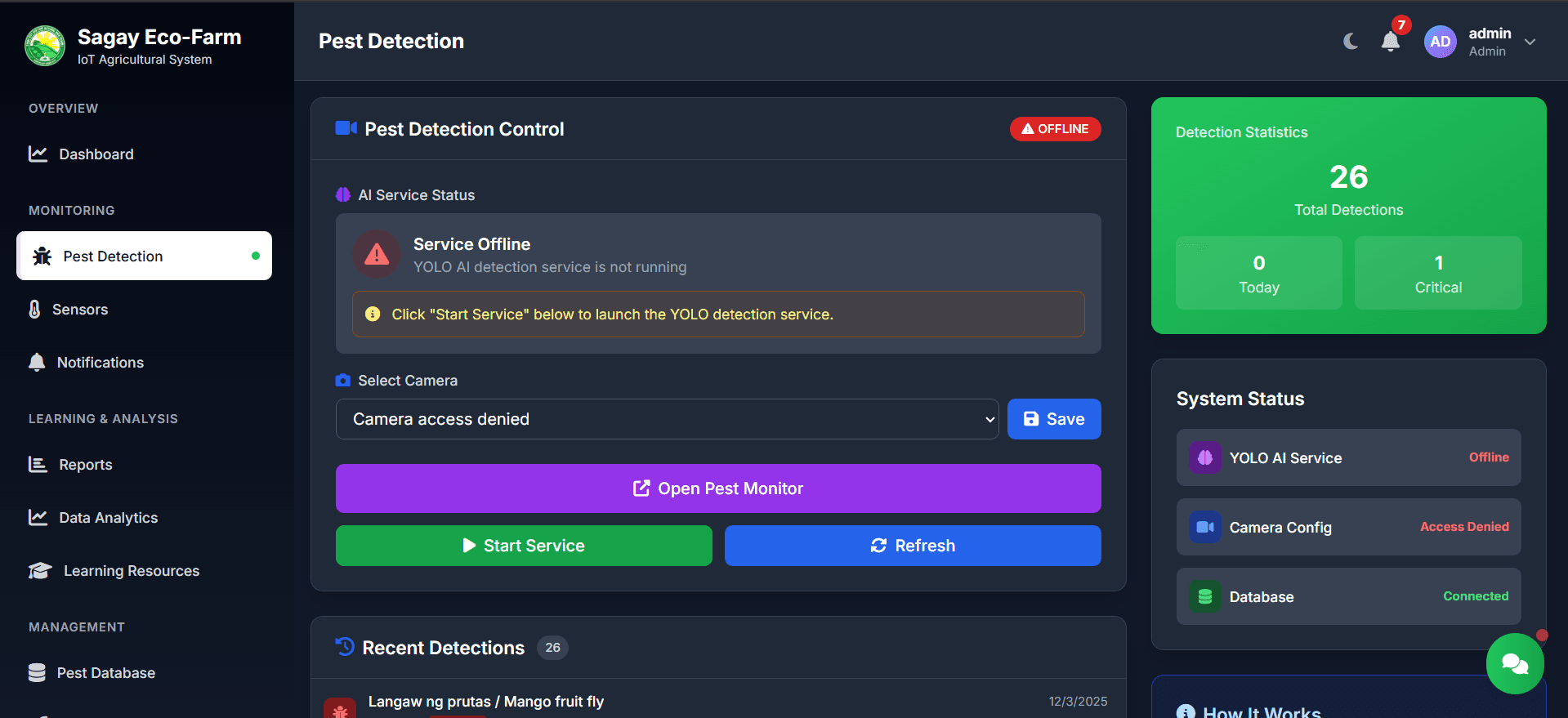Image resolution: width=1568 pixels, height=718 pixels.
Task: Click the video camera icon beside Pest Detection Control
Action: tap(346, 128)
